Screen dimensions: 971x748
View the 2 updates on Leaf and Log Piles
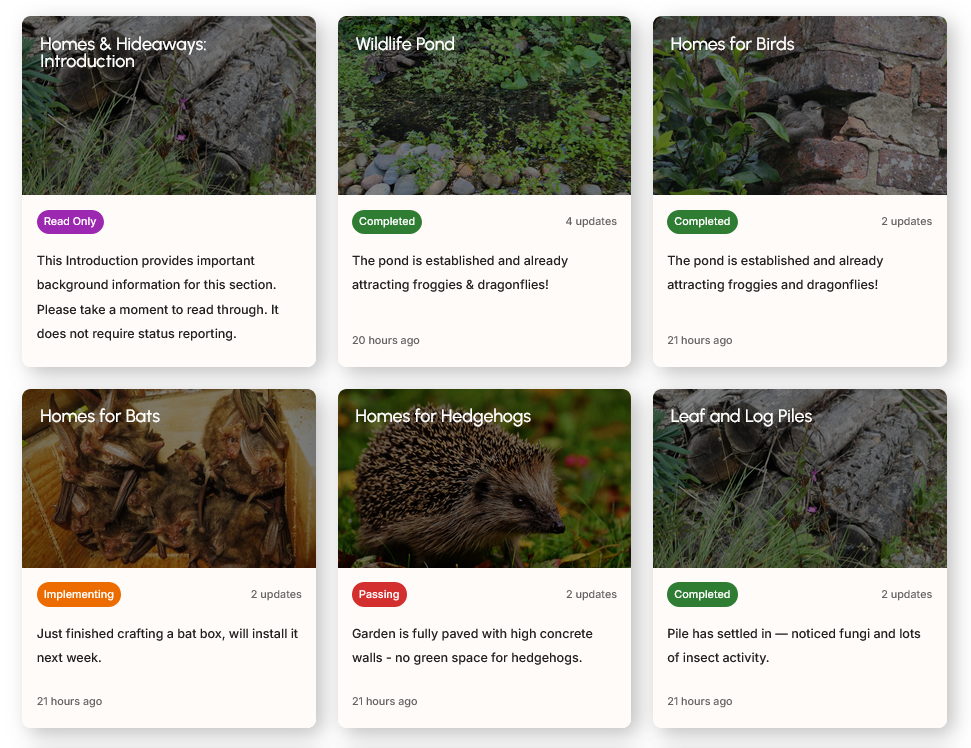pos(906,595)
